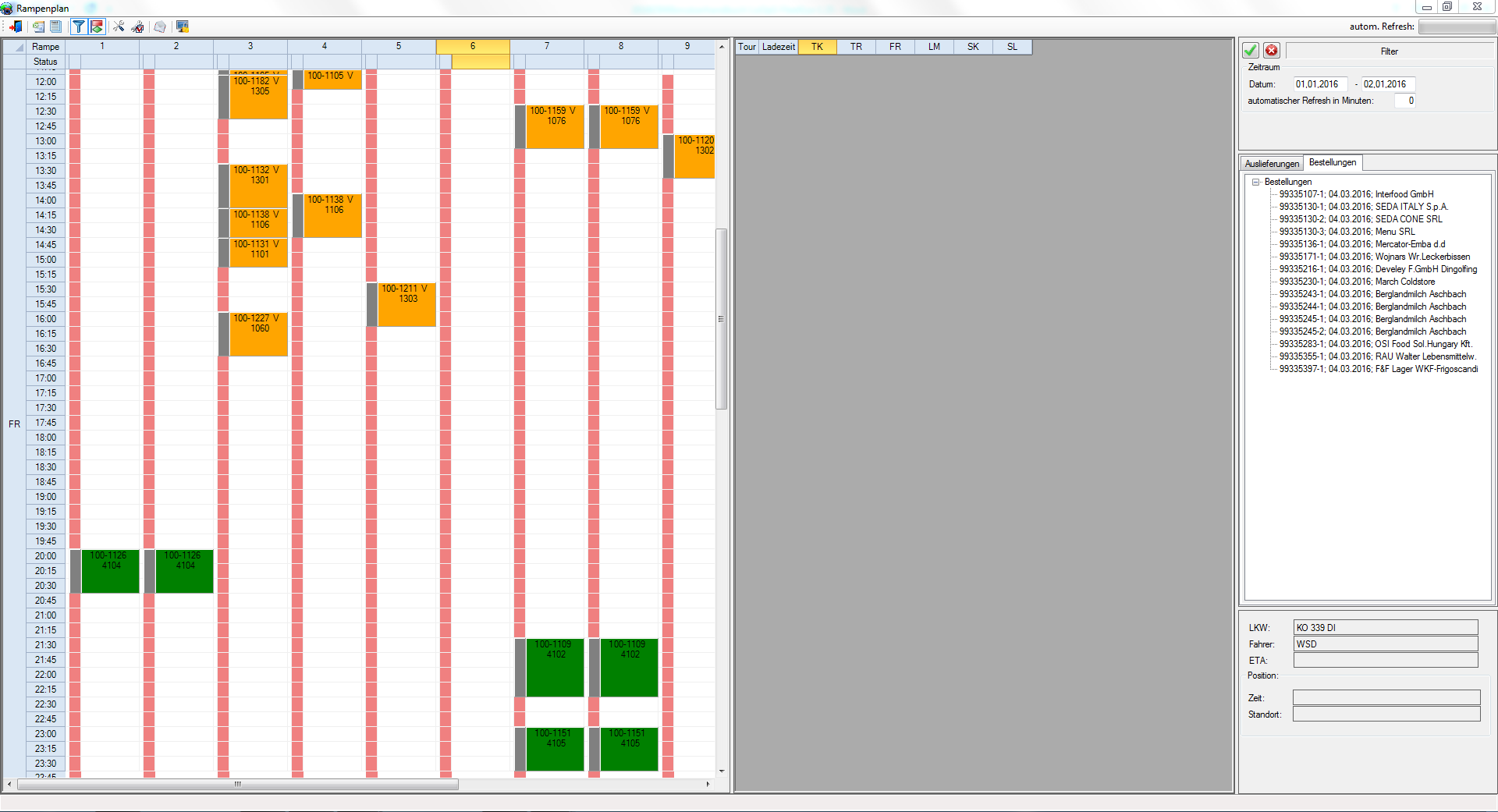The width and height of the screenshot is (1498, 812).
Task: Open the crossed wrench settings tool
Action: (119, 27)
